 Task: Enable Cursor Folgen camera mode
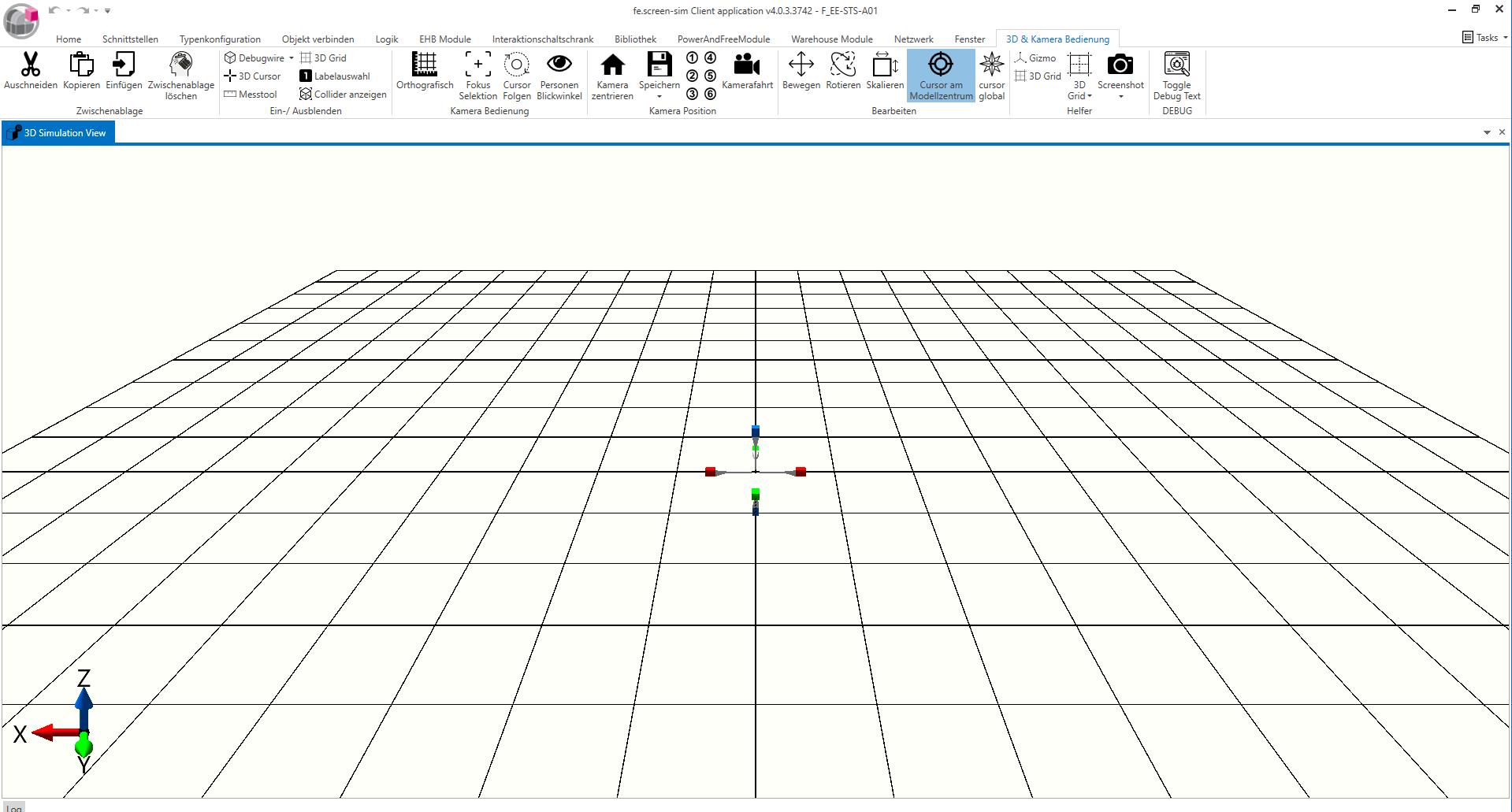tap(517, 76)
